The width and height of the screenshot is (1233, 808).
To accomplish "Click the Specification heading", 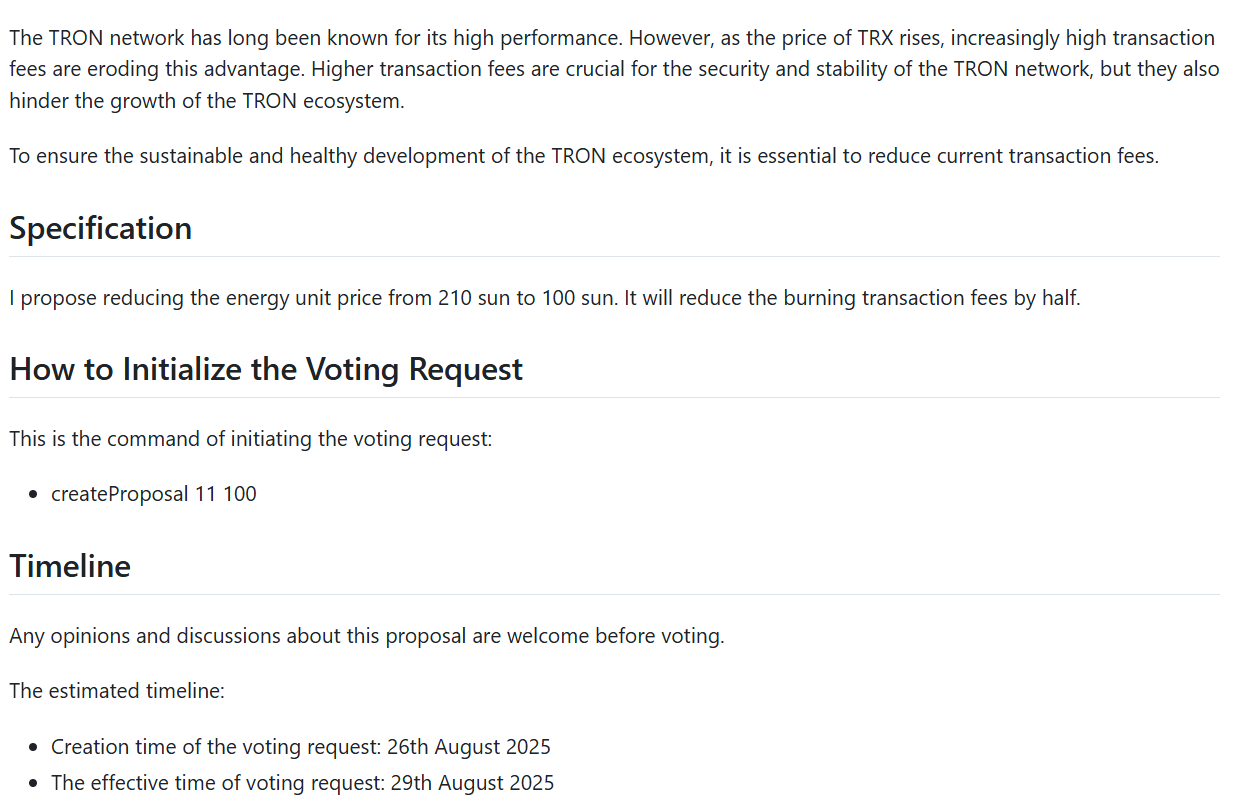I will [100, 228].
